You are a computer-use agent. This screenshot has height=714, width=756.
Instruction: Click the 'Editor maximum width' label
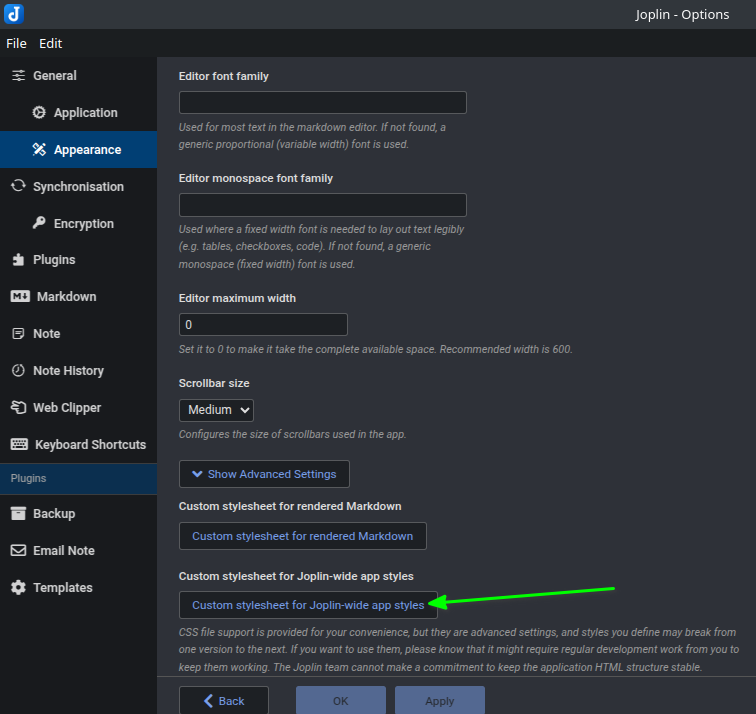click(x=237, y=298)
